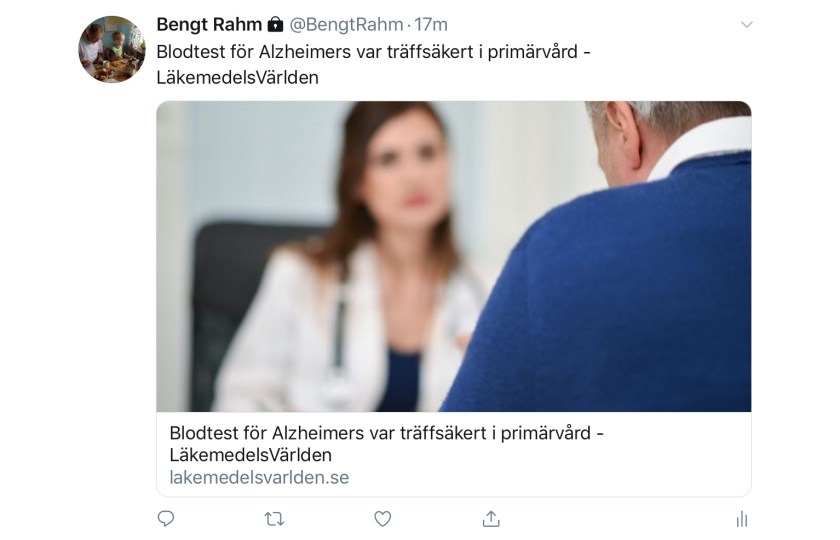Click "LäkemedelsVärlden" in the link card title
The height and width of the screenshot is (540, 840).
tap(250, 455)
